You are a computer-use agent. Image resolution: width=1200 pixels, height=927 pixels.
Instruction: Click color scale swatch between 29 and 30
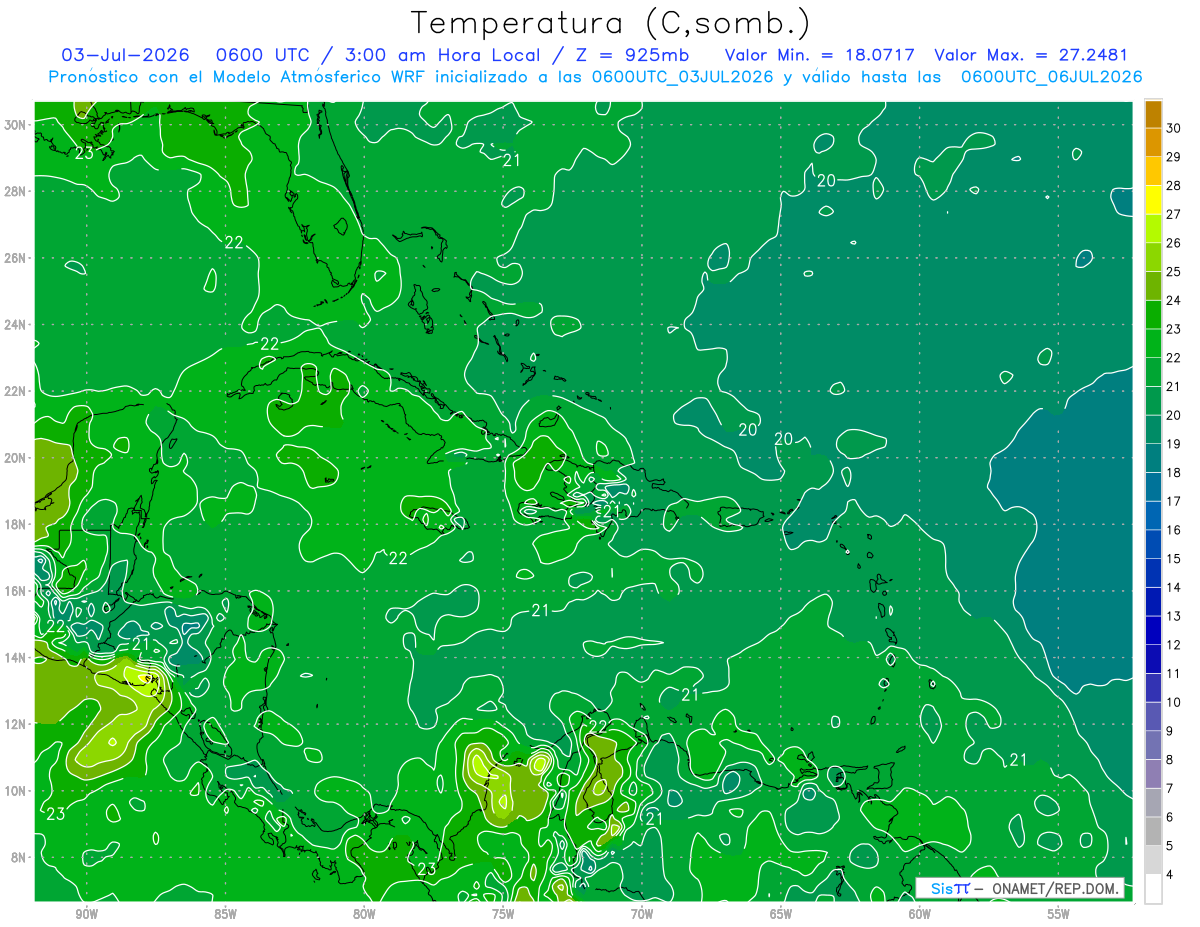(x=1153, y=142)
